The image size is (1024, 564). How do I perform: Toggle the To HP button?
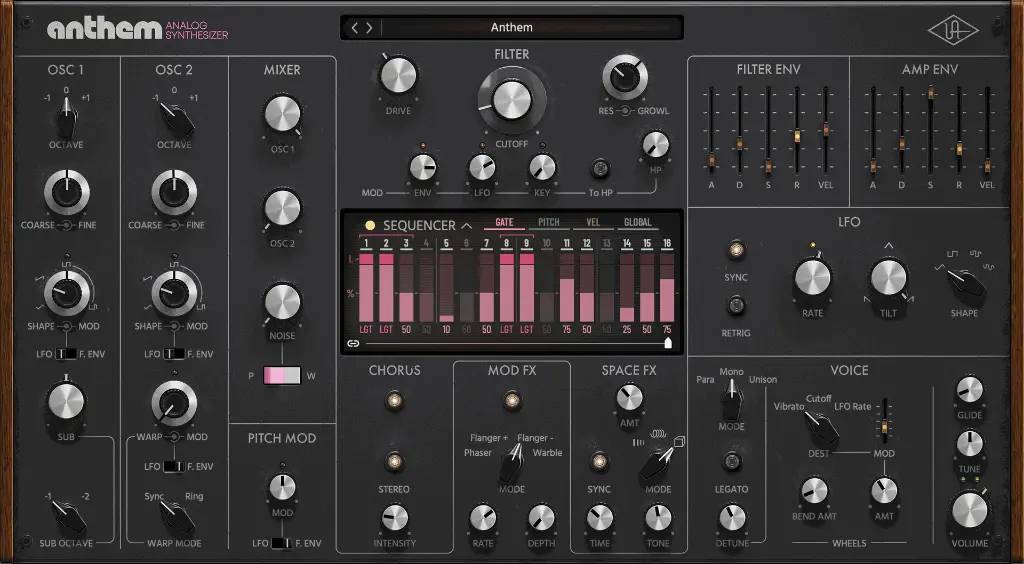pos(600,169)
